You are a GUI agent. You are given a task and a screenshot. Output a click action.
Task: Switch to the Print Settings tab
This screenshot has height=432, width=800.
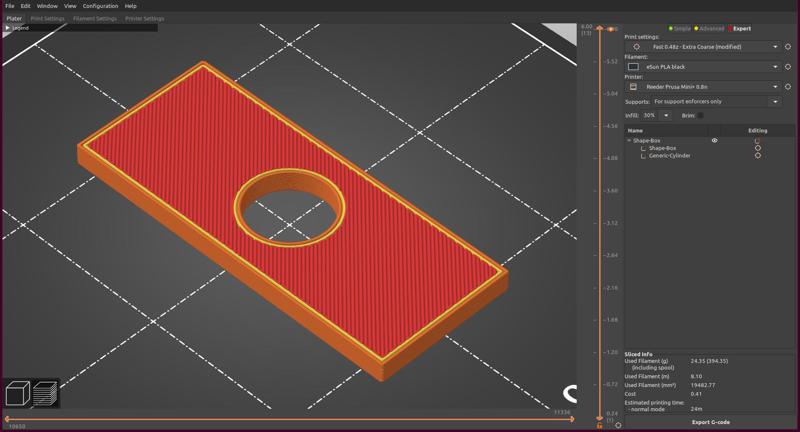coord(47,18)
